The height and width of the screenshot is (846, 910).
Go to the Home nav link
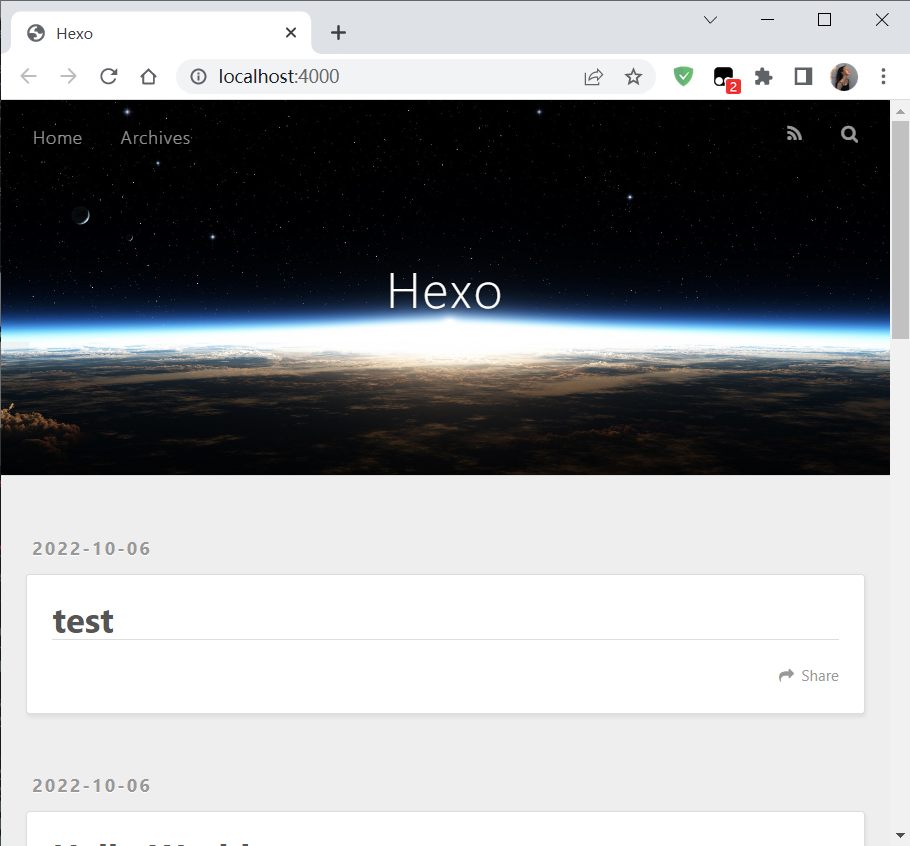point(57,138)
